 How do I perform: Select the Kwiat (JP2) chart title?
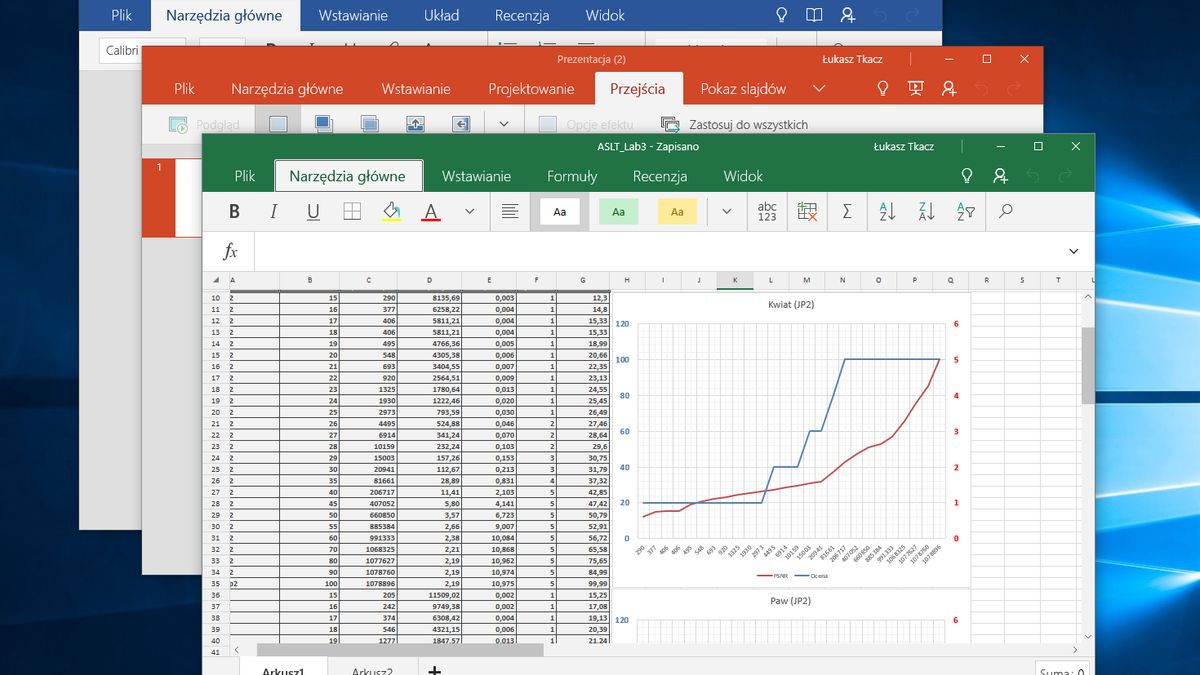[789, 304]
